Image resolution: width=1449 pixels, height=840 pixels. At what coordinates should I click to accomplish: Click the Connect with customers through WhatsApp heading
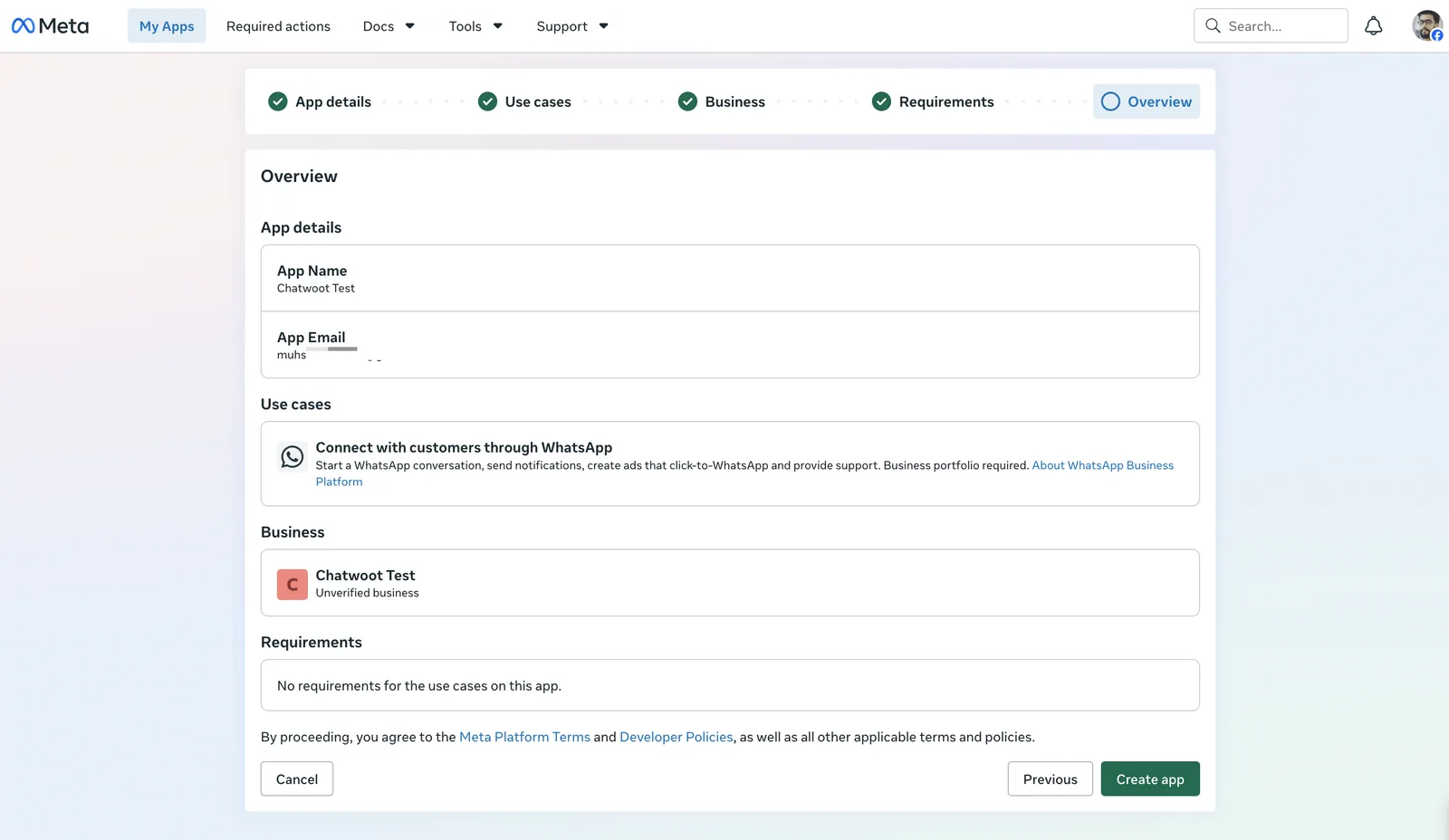[464, 447]
